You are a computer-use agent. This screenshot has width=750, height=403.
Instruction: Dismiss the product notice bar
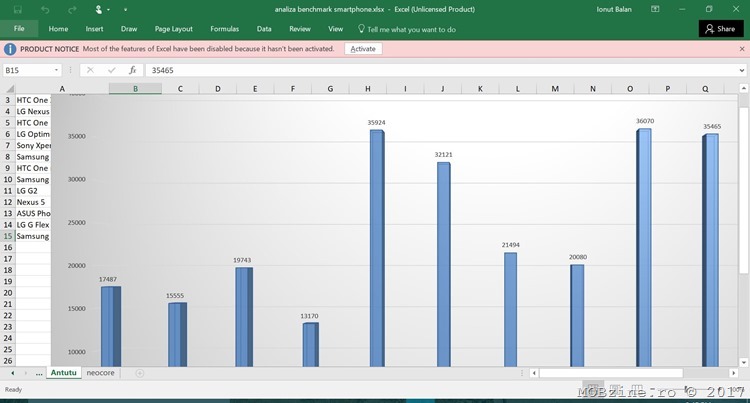coord(742,49)
